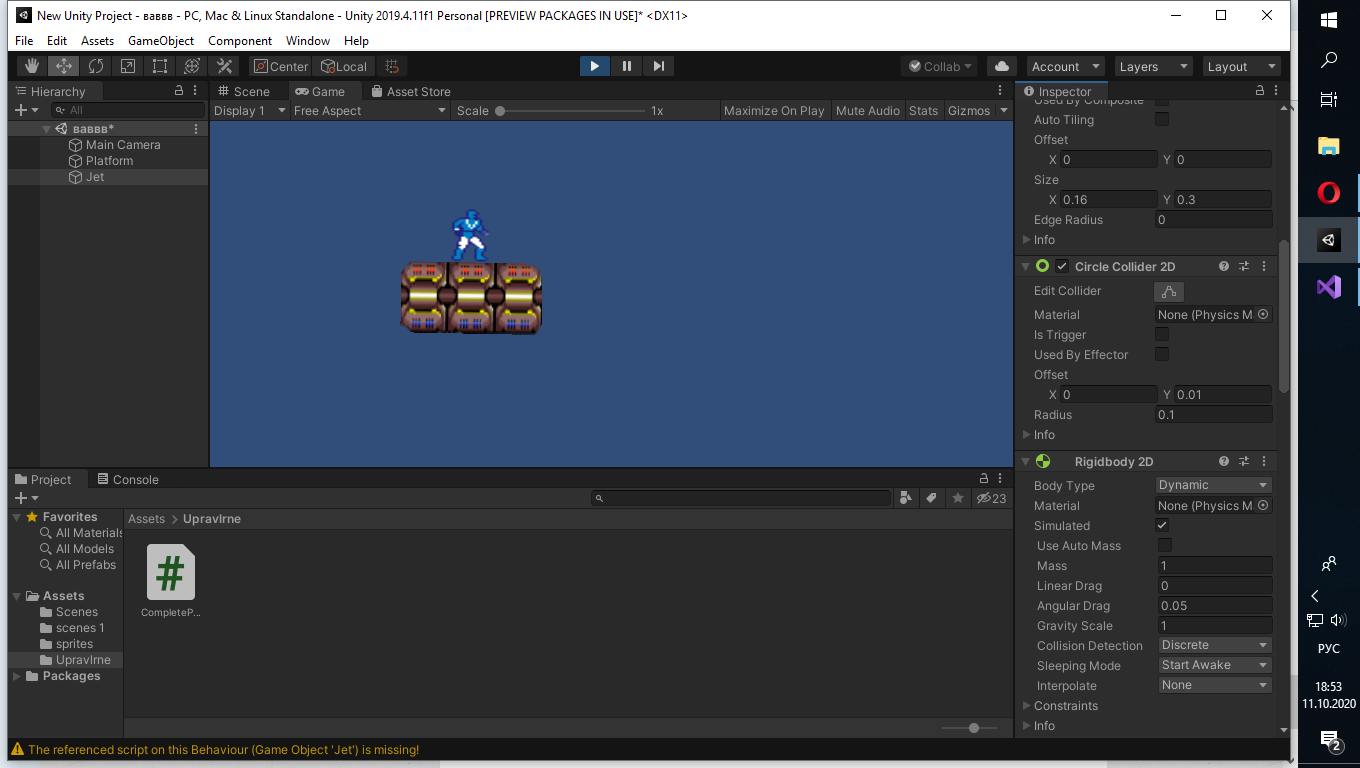This screenshot has width=1360, height=768.
Task: Open the CompleteP script asset
Action: (171, 580)
